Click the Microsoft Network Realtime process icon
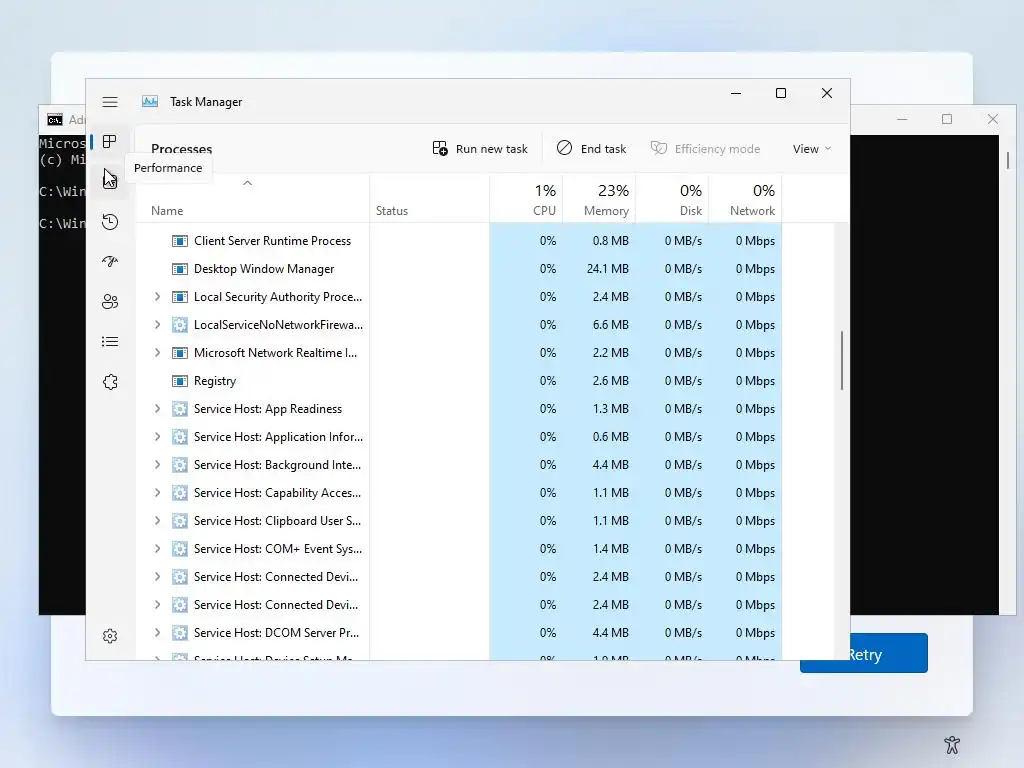1024x768 pixels. tap(180, 353)
